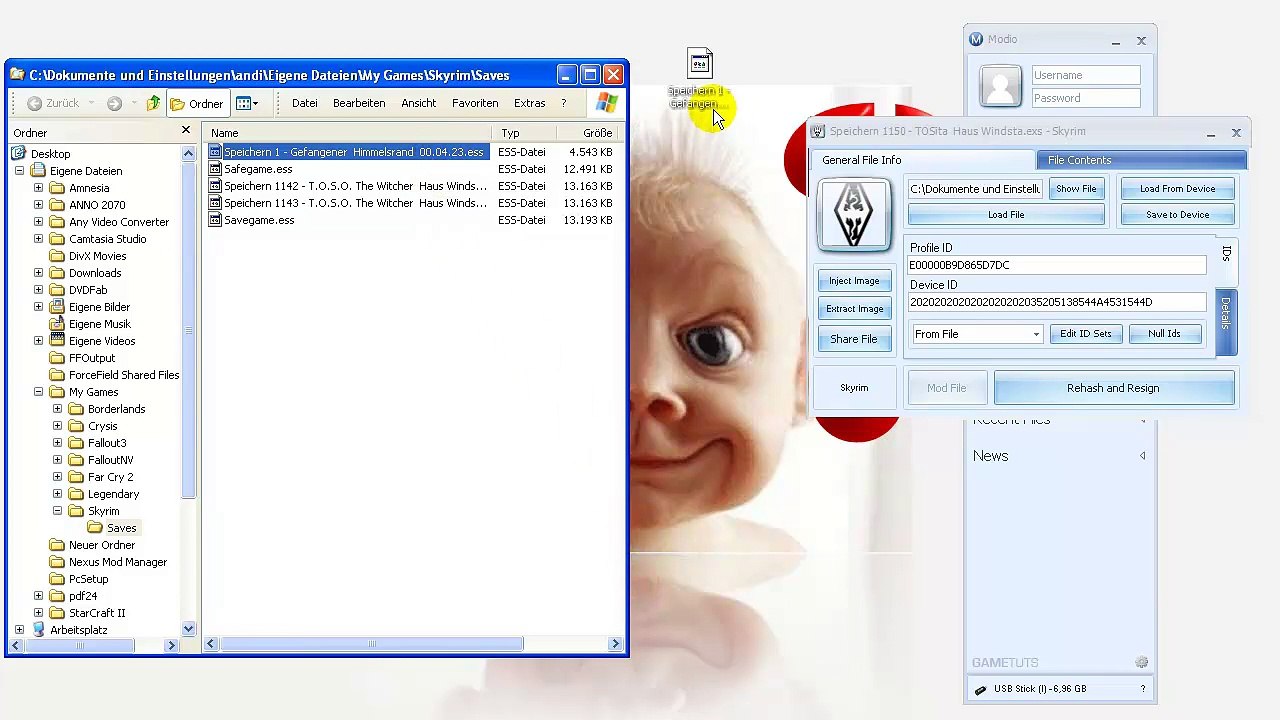Go back with the Zurück button
The width and height of the screenshot is (1280, 720).
[x=54, y=103]
